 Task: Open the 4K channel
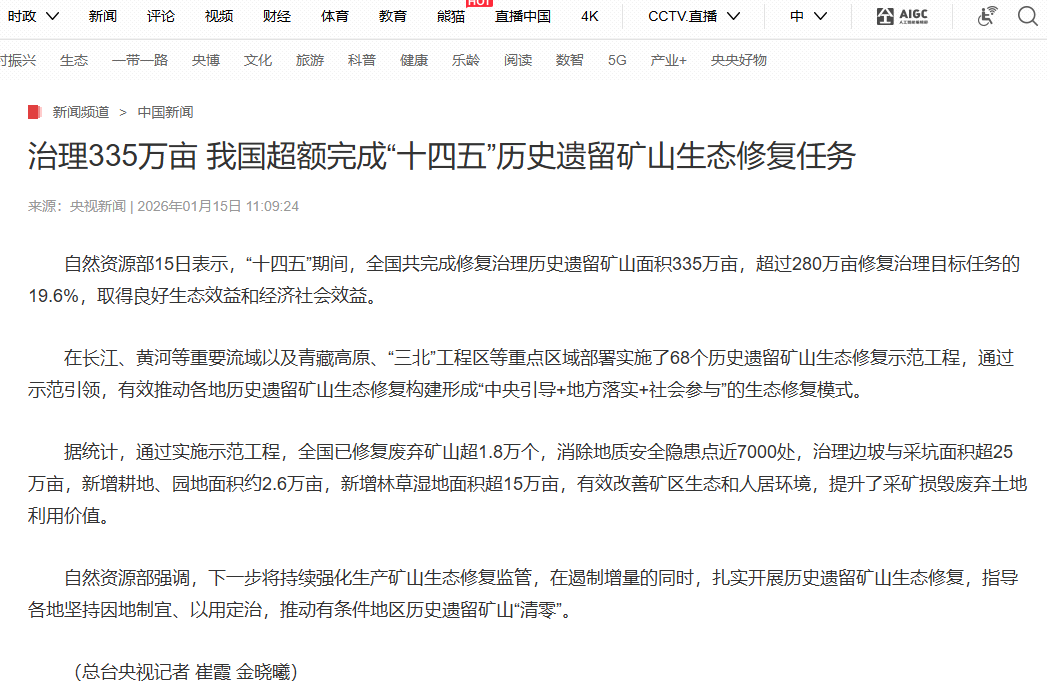[x=590, y=16]
